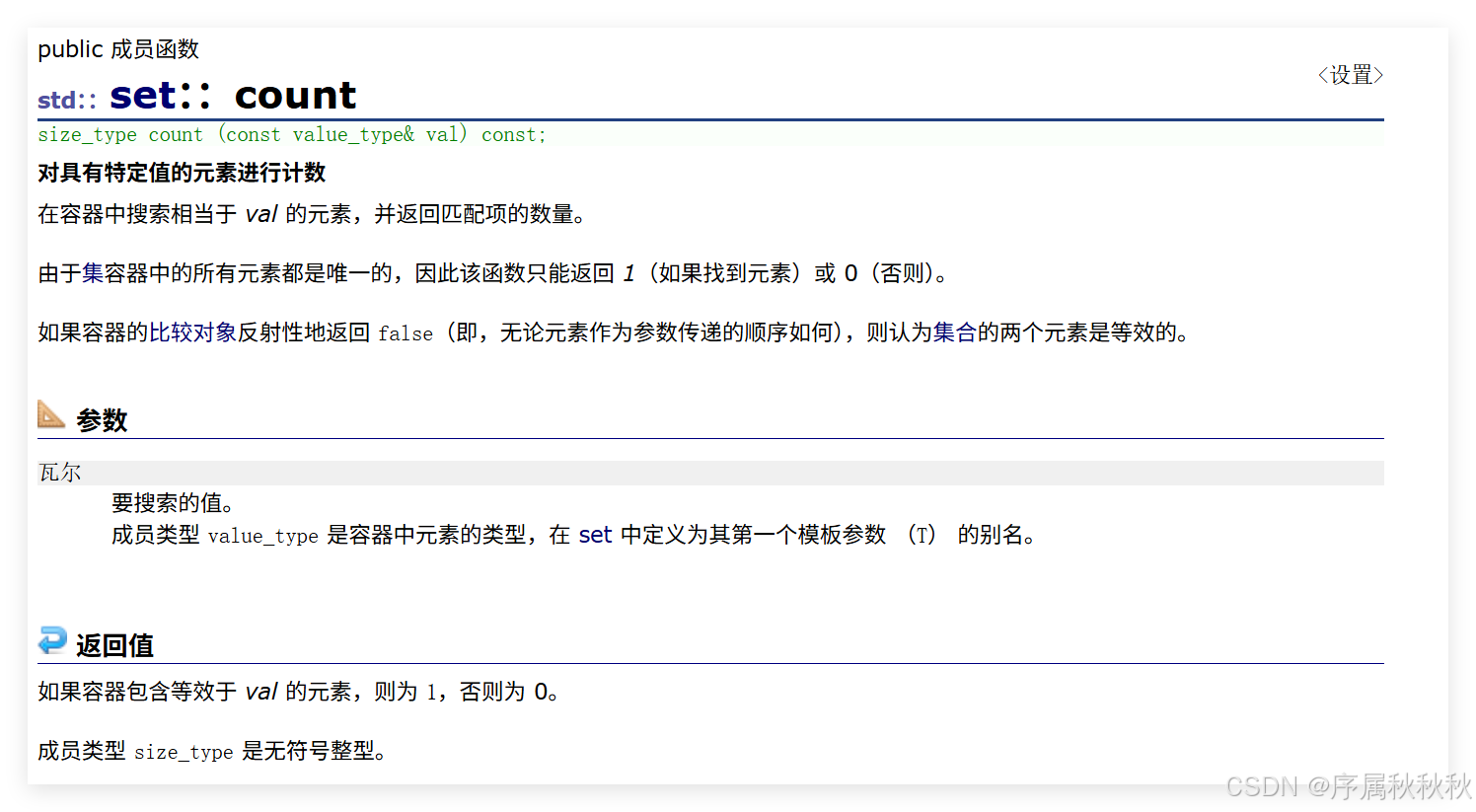This screenshot has width=1476, height=812.
Task: Click the 〈设置〉 dropdown brackets
Action: (1350, 74)
